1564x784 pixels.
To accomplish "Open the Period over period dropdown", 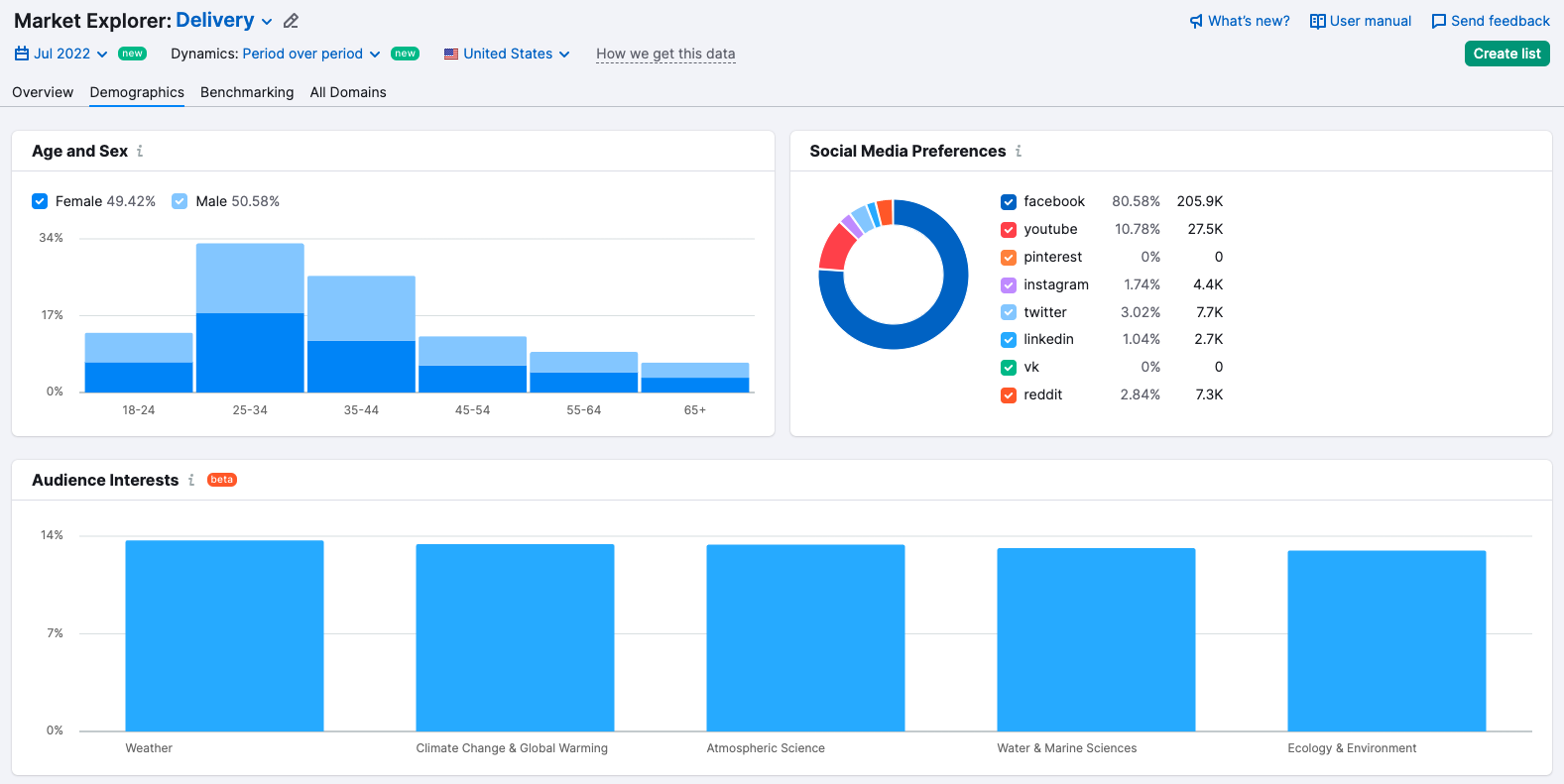I will [311, 54].
